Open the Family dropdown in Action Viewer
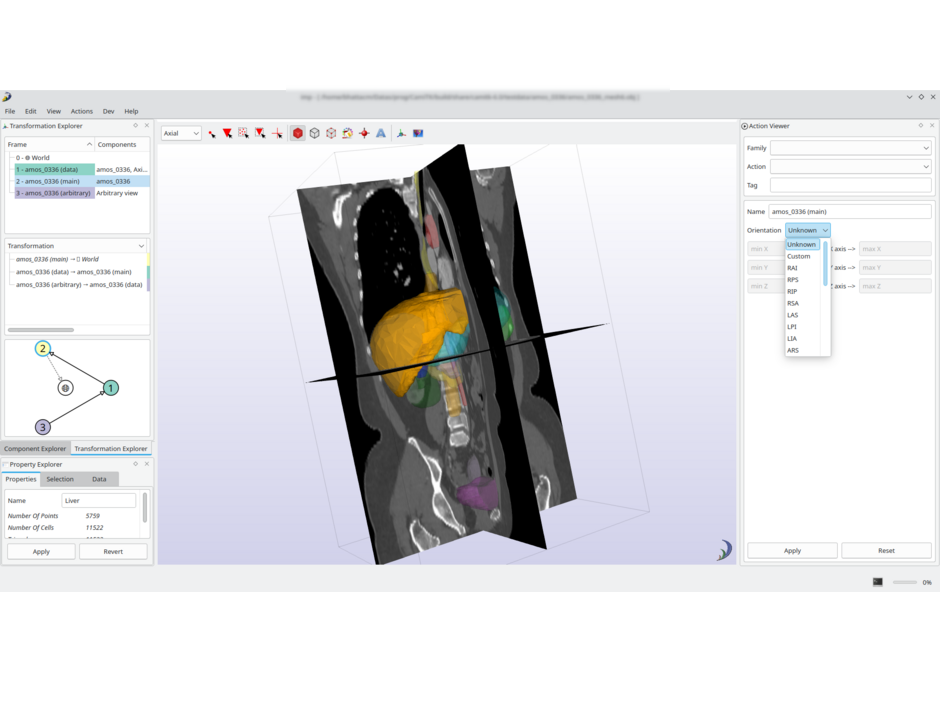940x710 pixels. pos(850,147)
